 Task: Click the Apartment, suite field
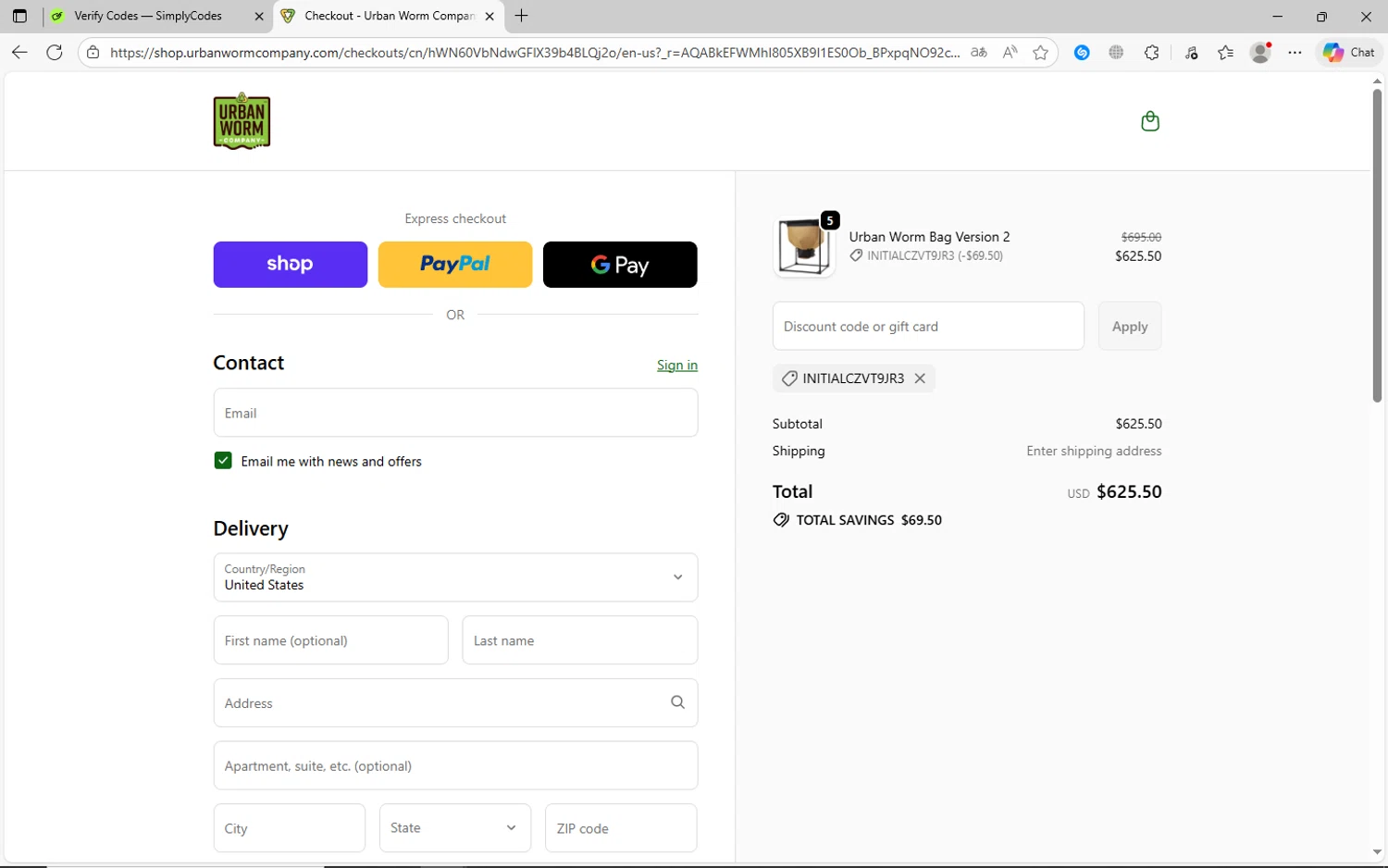[455, 765]
